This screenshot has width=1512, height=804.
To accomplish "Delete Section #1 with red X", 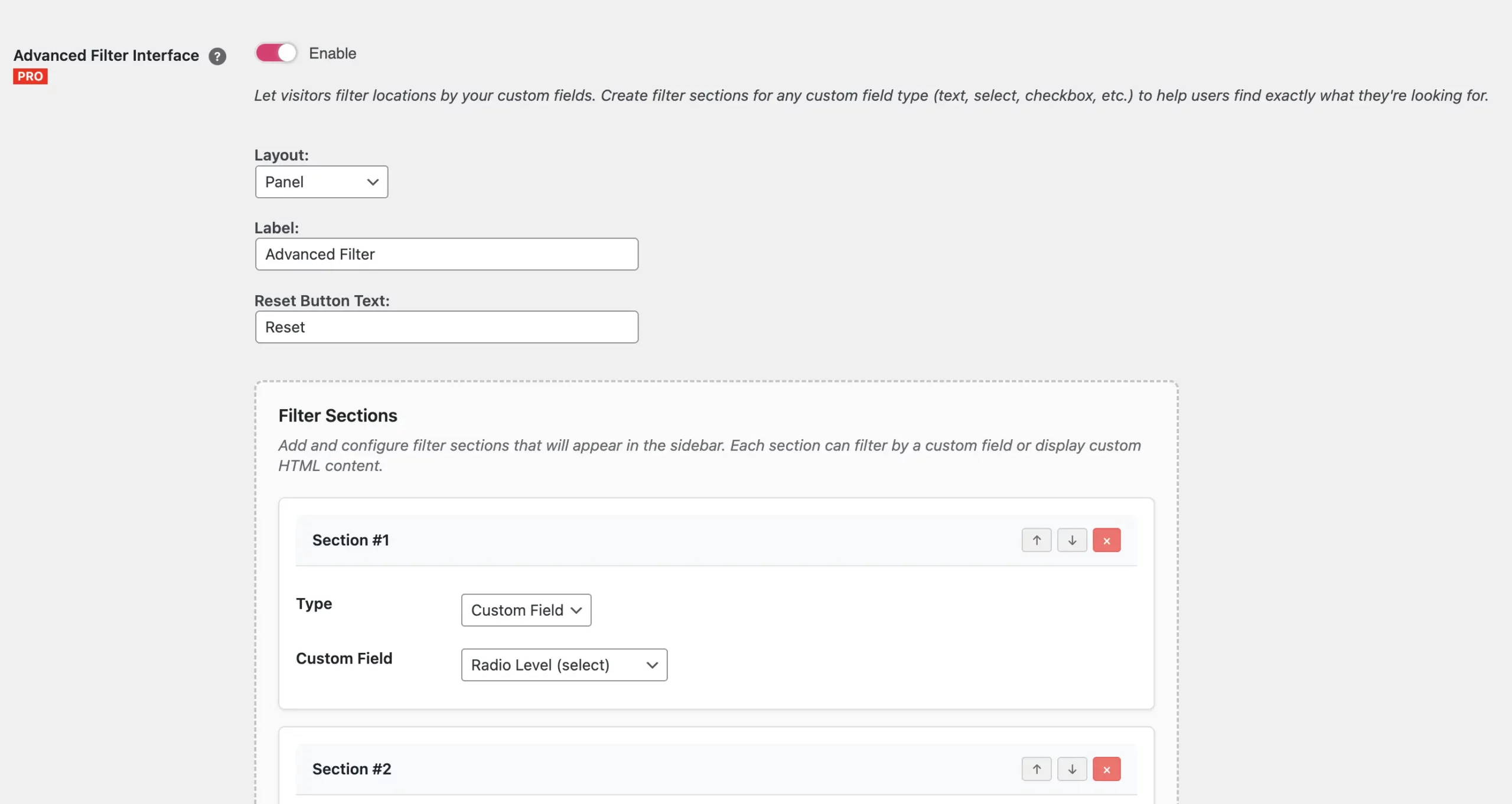I will pyautogui.click(x=1106, y=540).
